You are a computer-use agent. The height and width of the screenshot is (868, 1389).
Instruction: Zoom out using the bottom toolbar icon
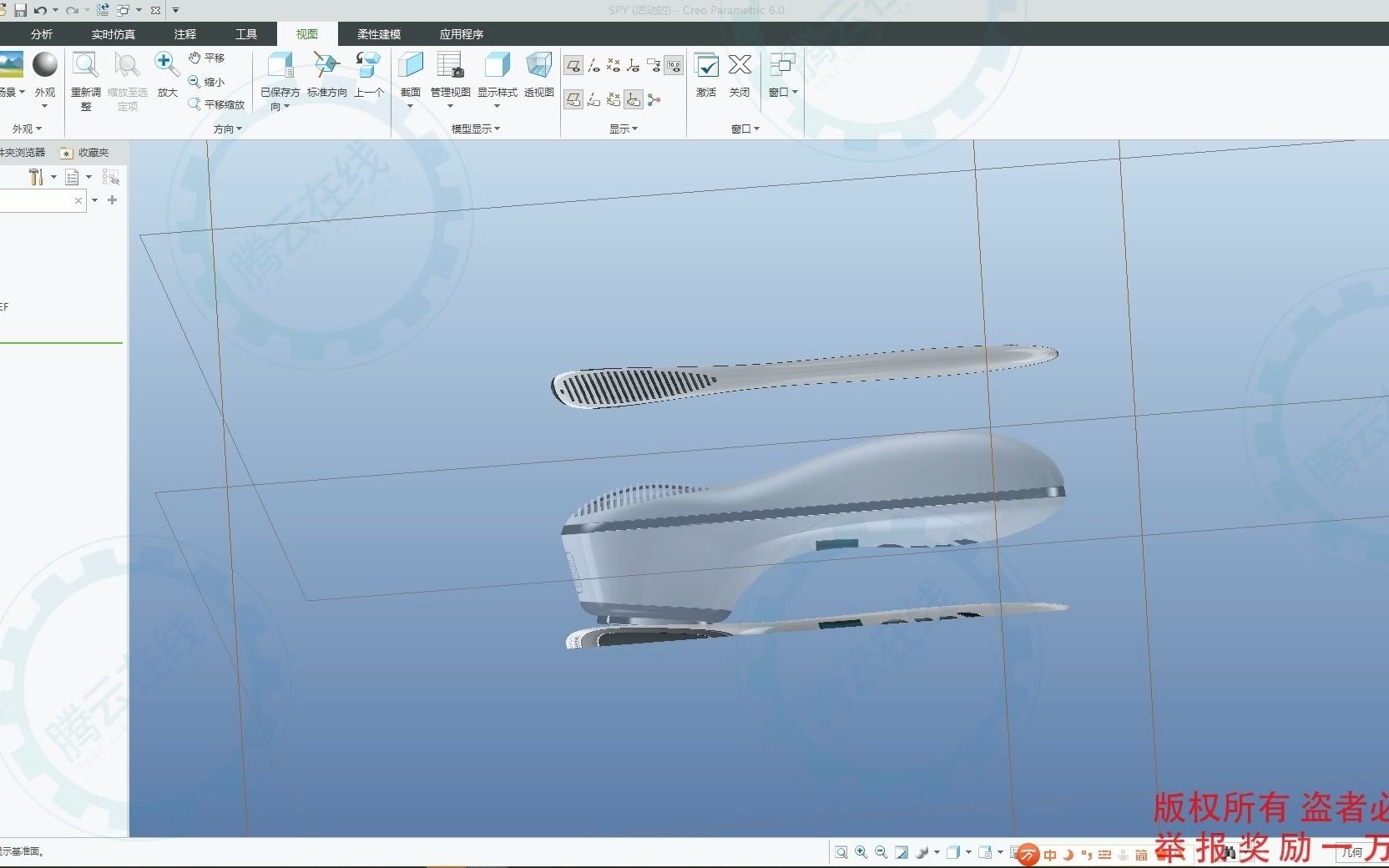(x=881, y=852)
